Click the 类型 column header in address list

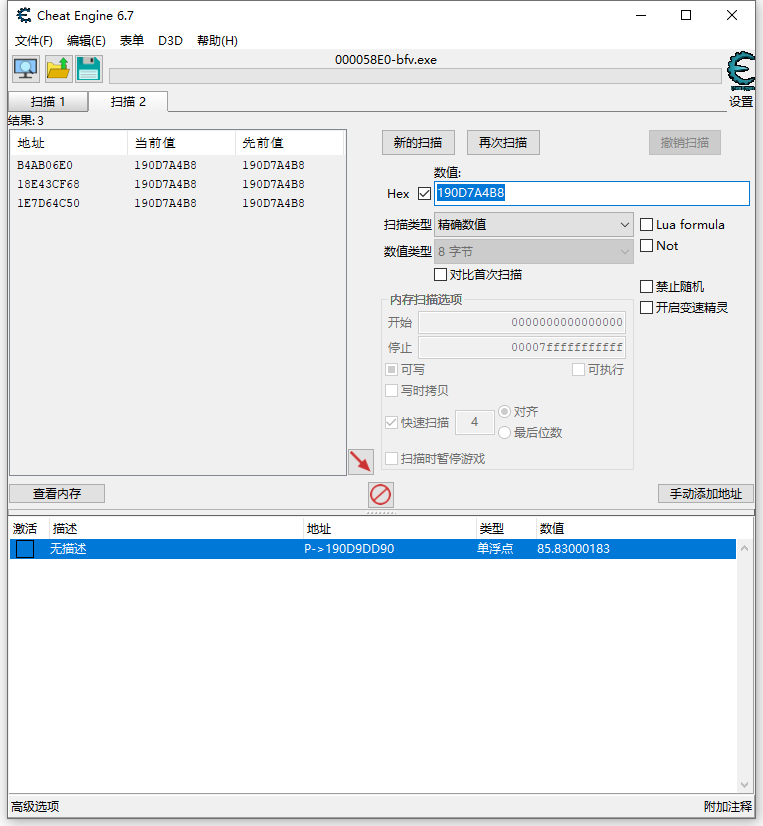(x=492, y=528)
